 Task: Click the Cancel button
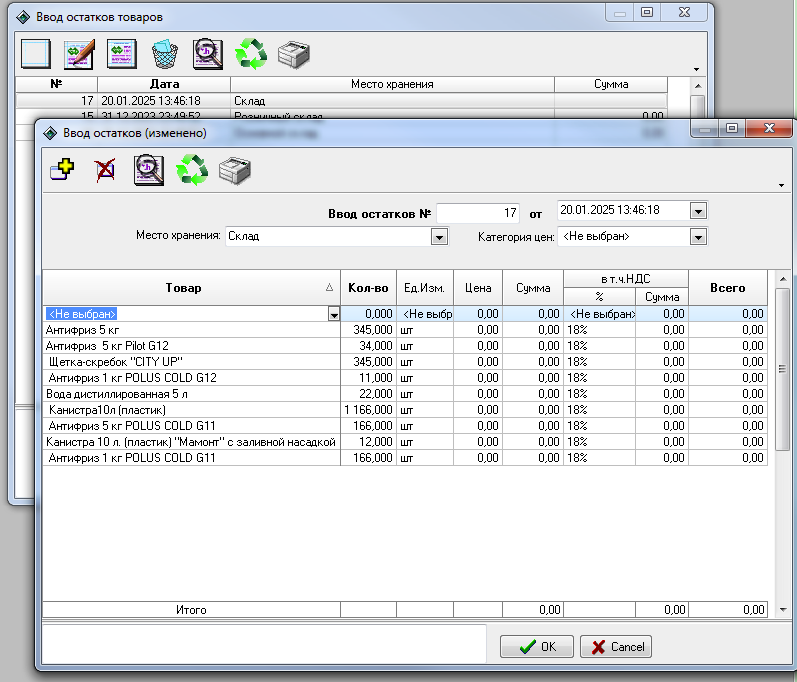point(616,646)
